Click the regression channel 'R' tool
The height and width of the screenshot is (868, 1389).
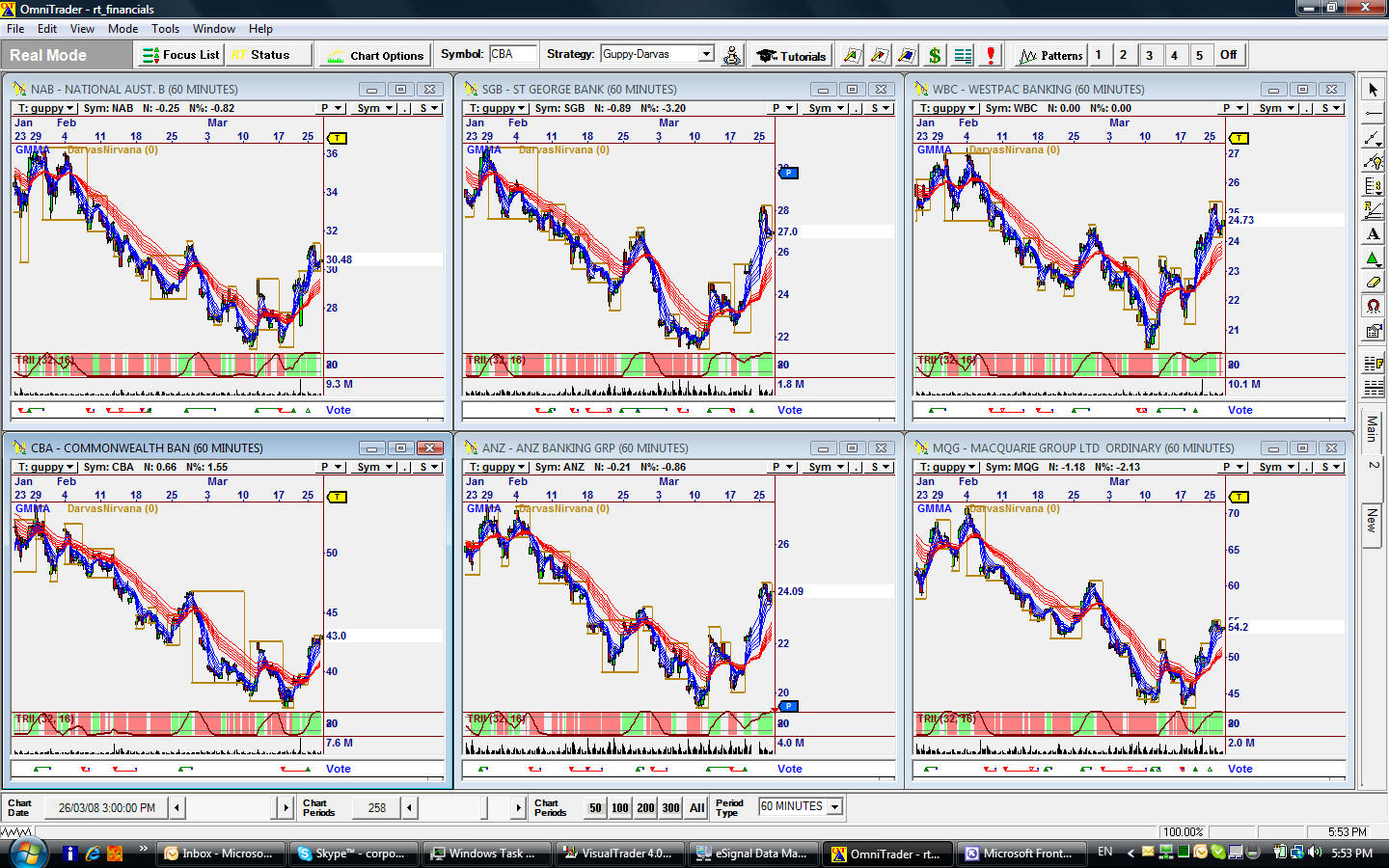(x=1373, y=210)
